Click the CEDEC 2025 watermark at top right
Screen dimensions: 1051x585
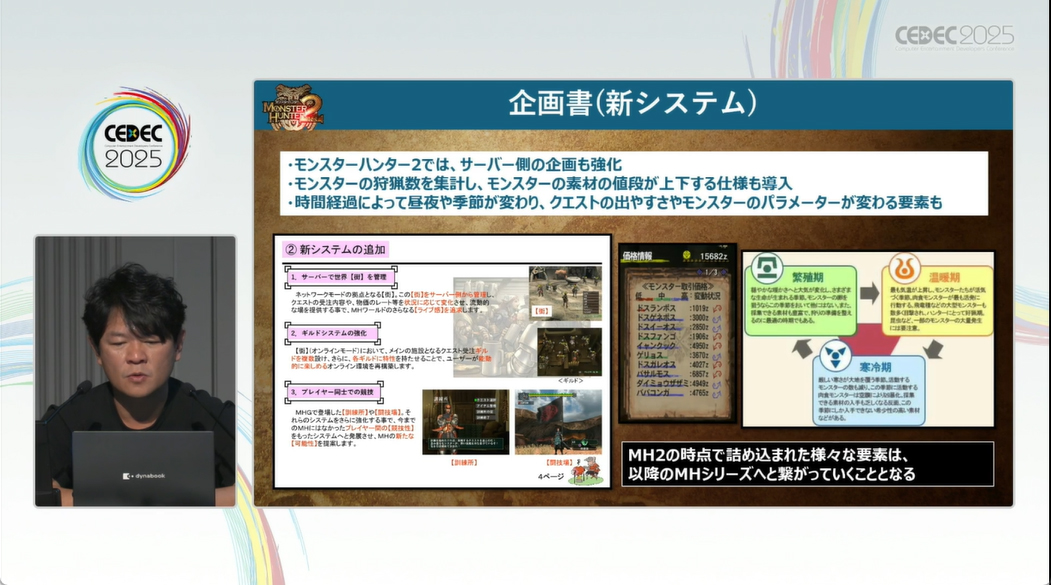[954, 38]
